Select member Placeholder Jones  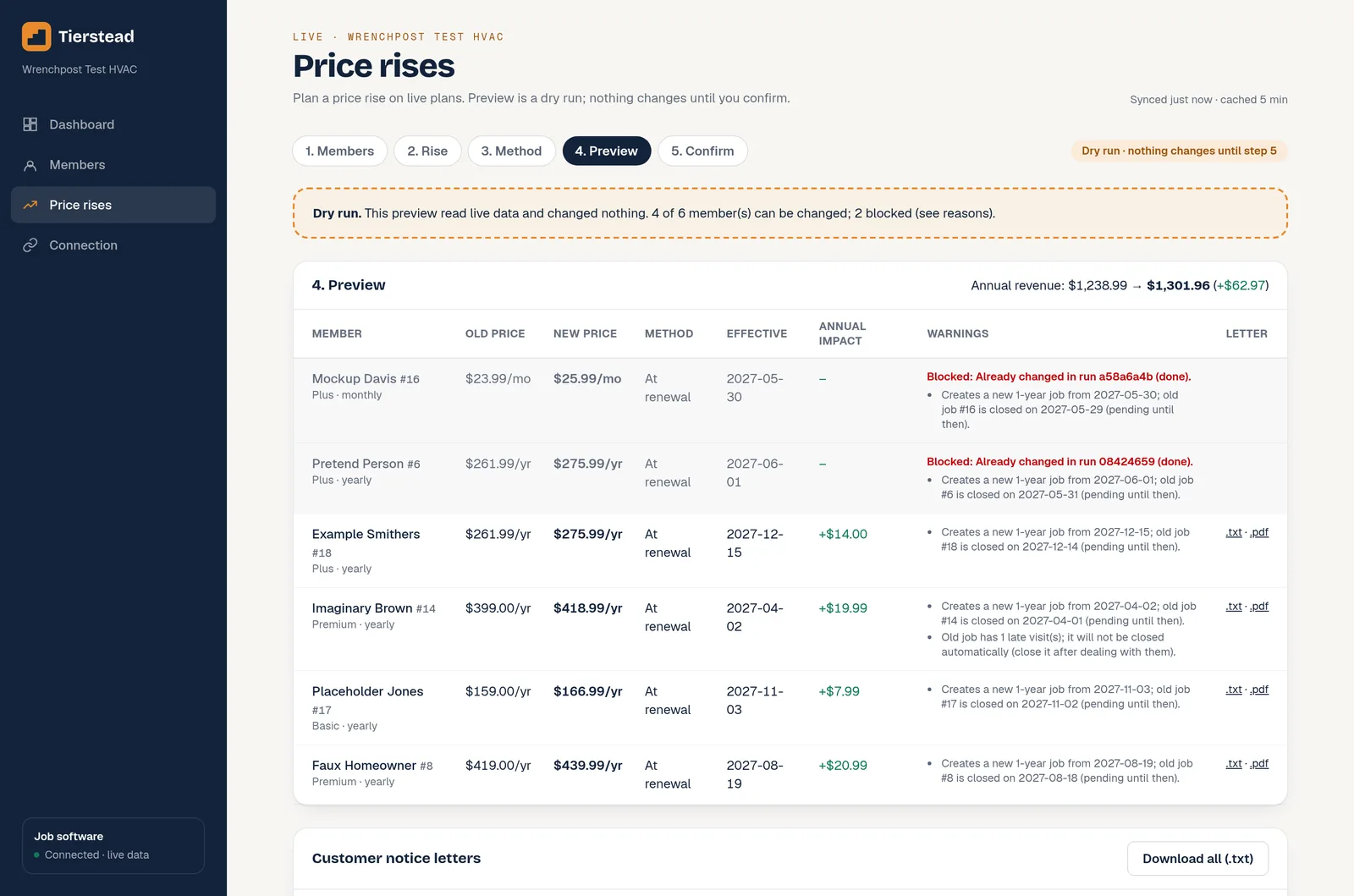pyautogui.click(x=367, y=691)
